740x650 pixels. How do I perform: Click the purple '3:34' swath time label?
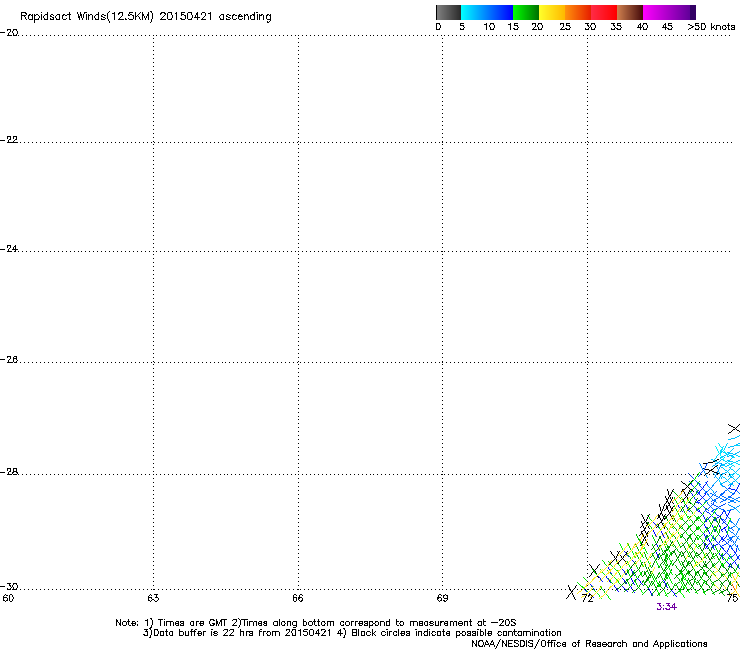pyautogui.click(x=666, y=607)
